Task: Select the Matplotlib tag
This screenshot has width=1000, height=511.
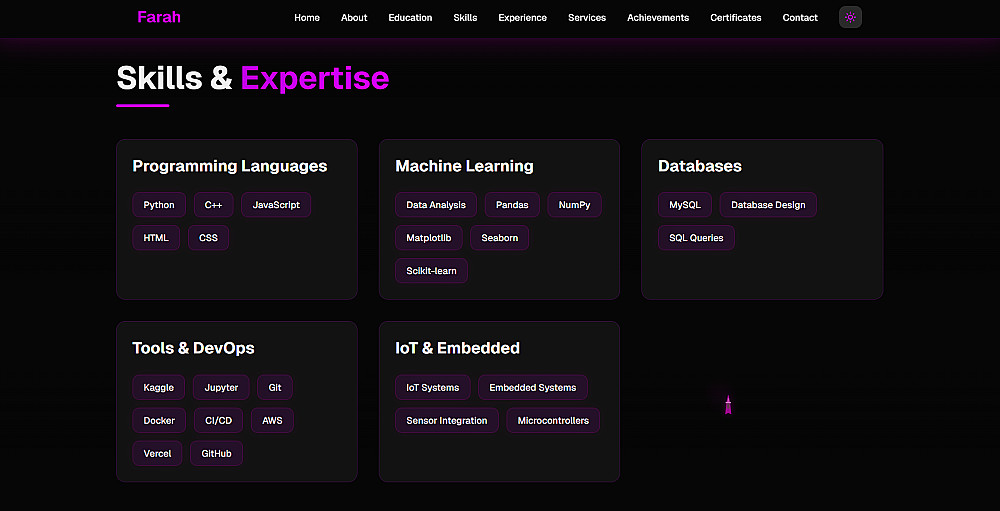Action: pyautogui.click(x=429, y=238)
